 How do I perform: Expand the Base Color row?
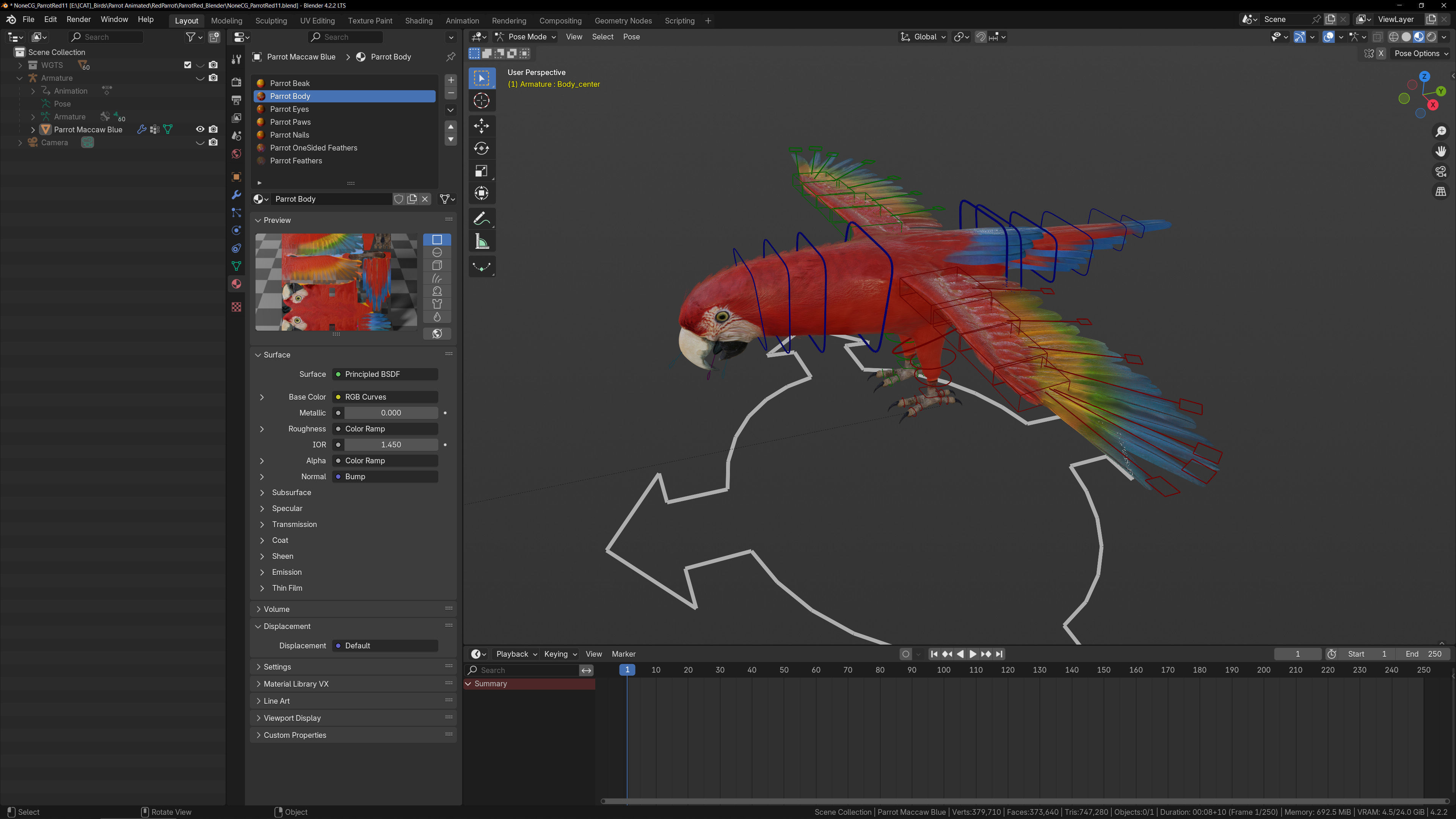coord(262,397)
